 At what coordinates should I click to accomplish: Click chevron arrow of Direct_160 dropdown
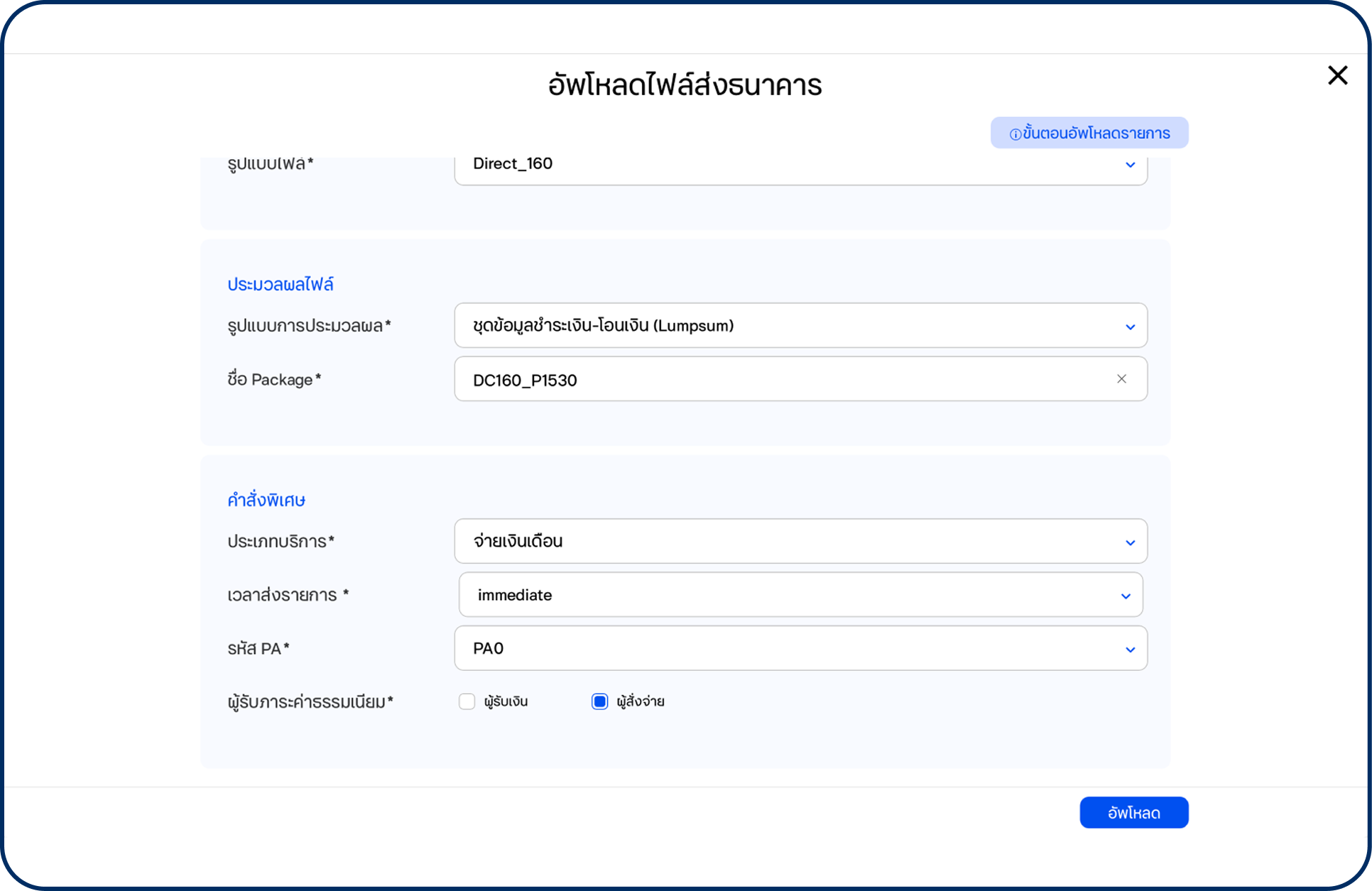click(x=1130, y=165)
